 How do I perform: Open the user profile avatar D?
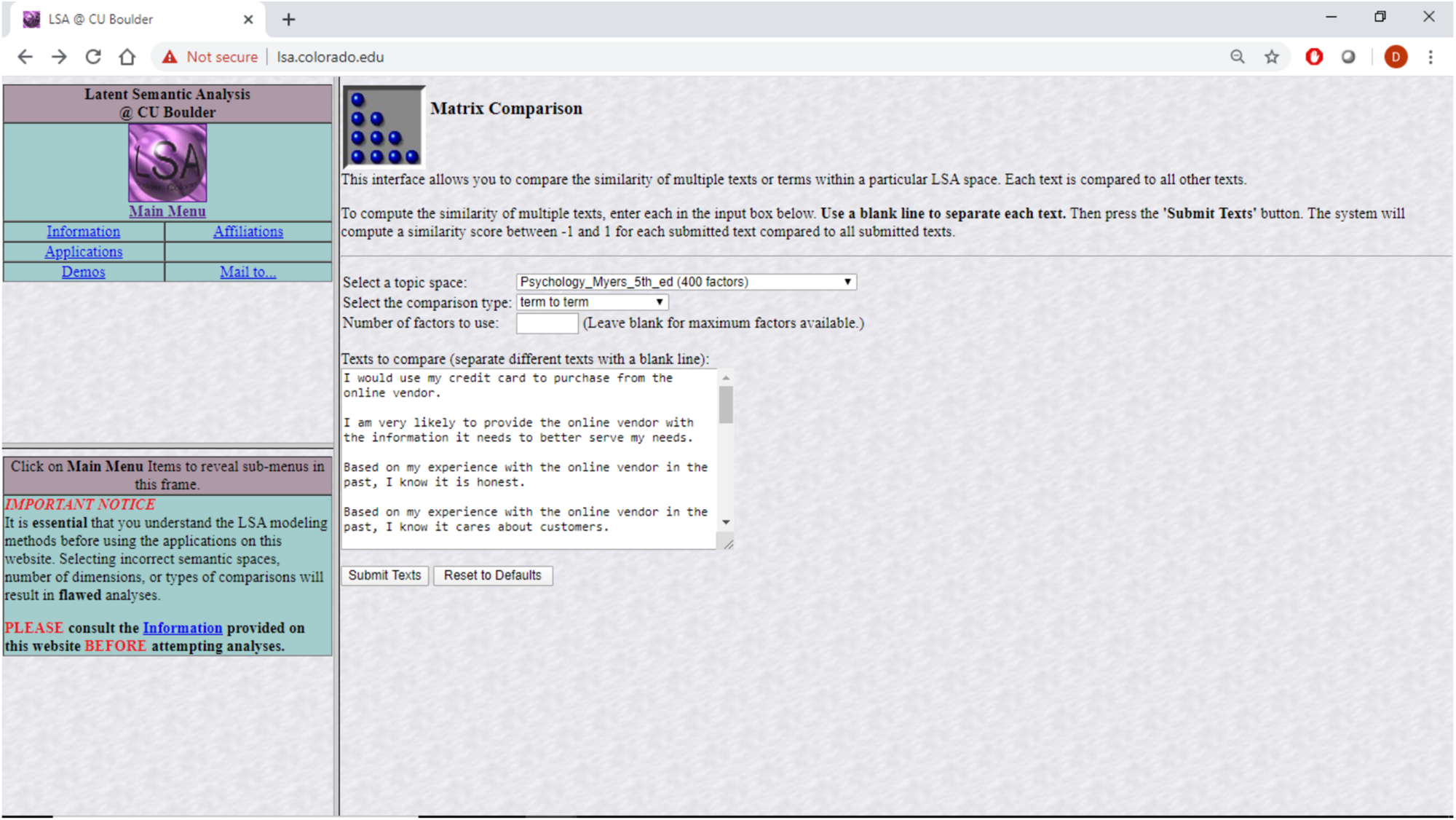tap(1395, 57)
